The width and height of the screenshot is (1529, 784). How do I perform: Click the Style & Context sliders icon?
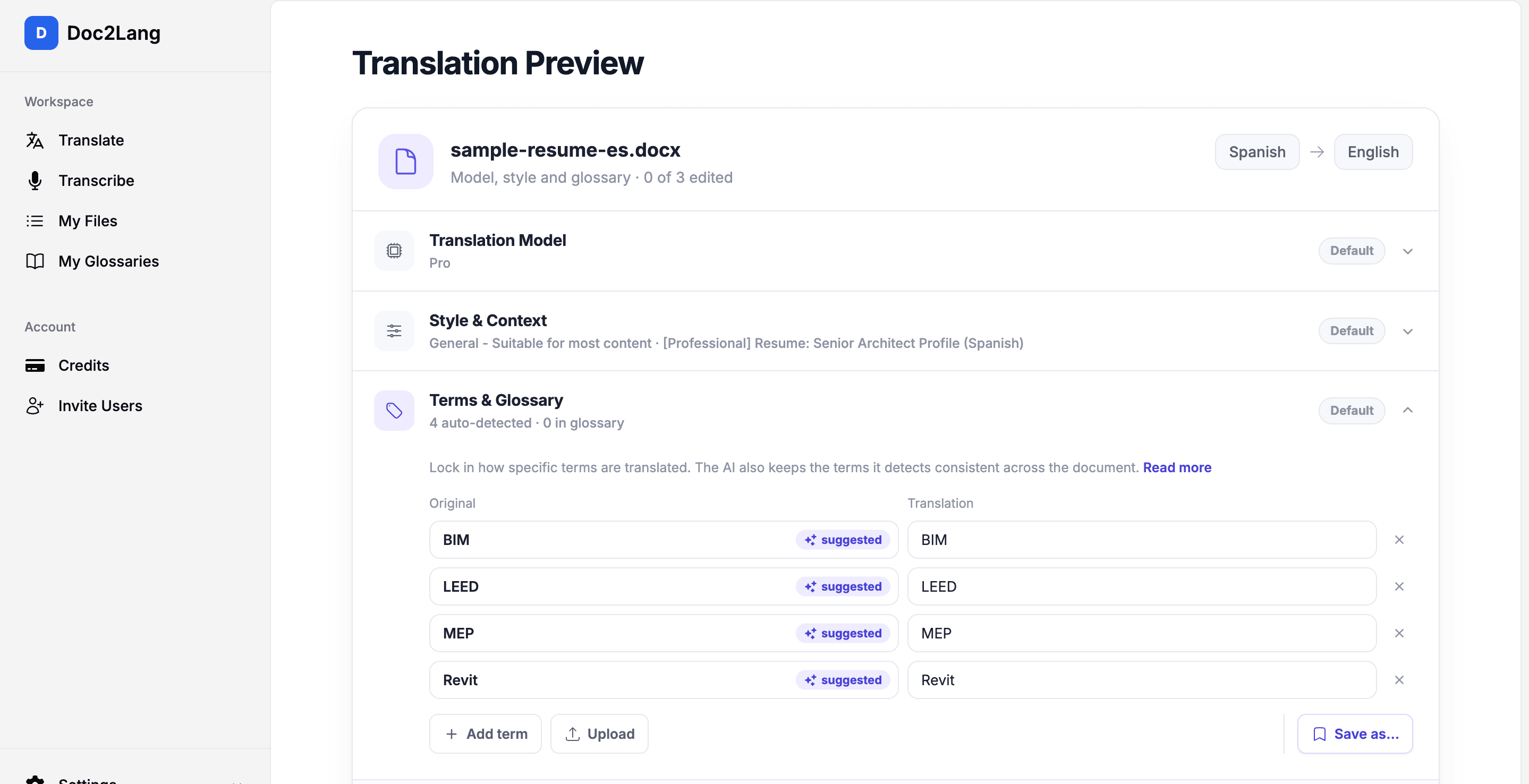[x=394, y=330]
